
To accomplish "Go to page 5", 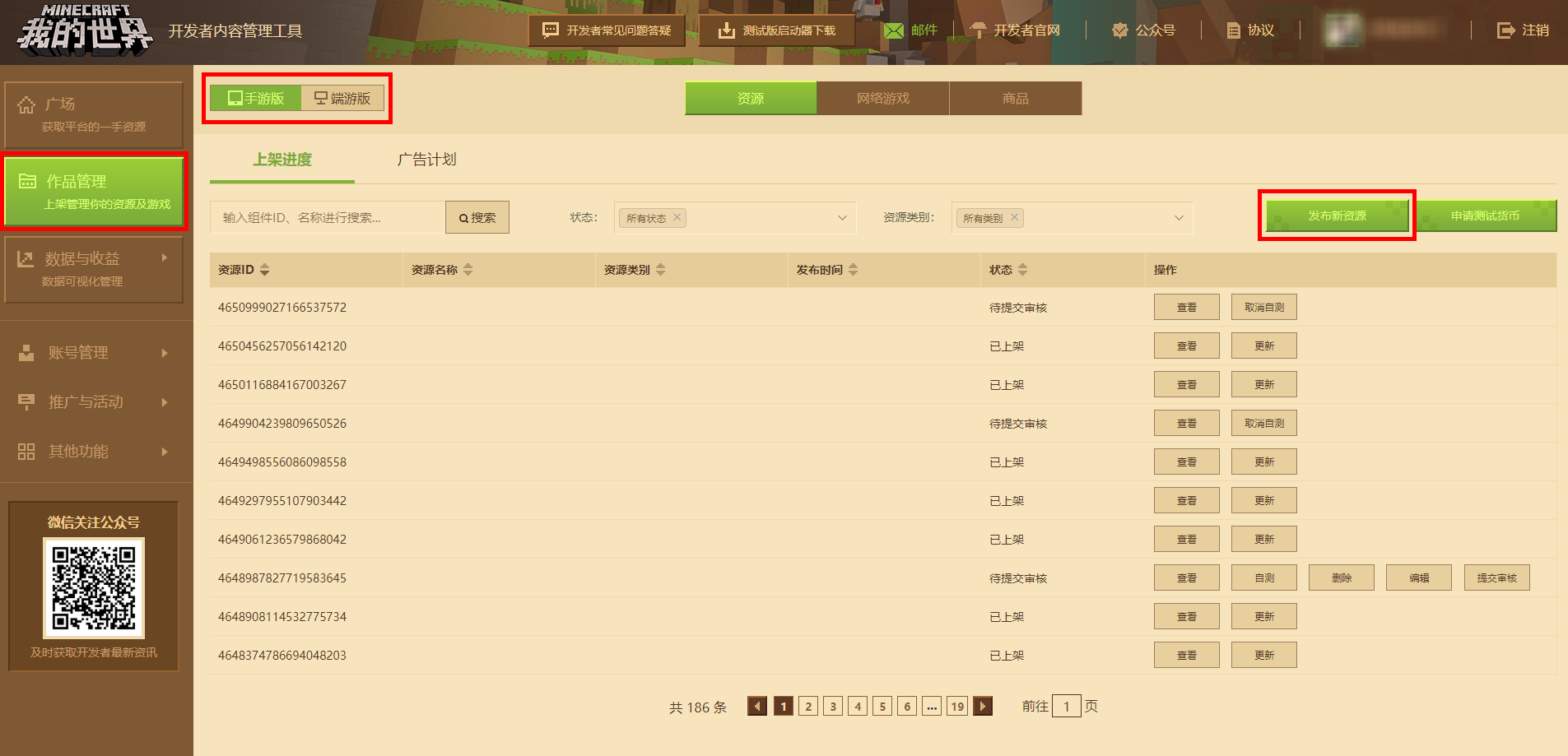I will [882, 706].
